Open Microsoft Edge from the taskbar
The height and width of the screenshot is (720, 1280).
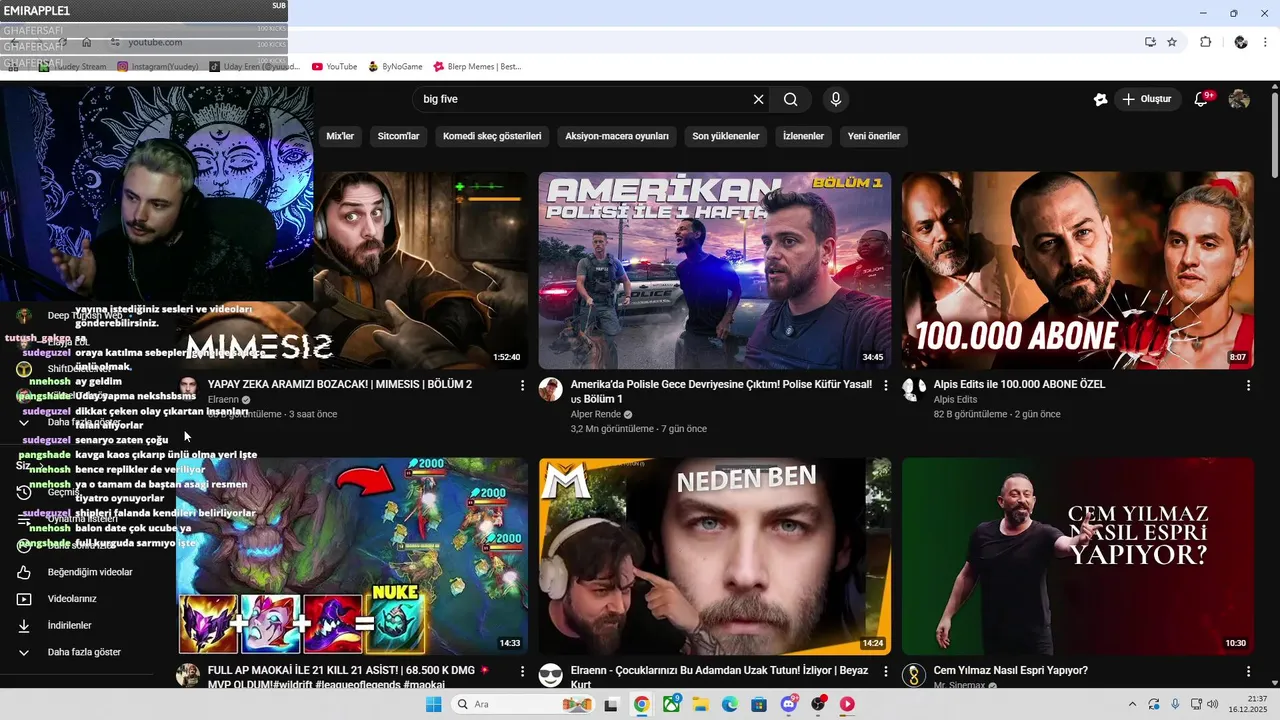pyautogui.click(x=730, y=704)
